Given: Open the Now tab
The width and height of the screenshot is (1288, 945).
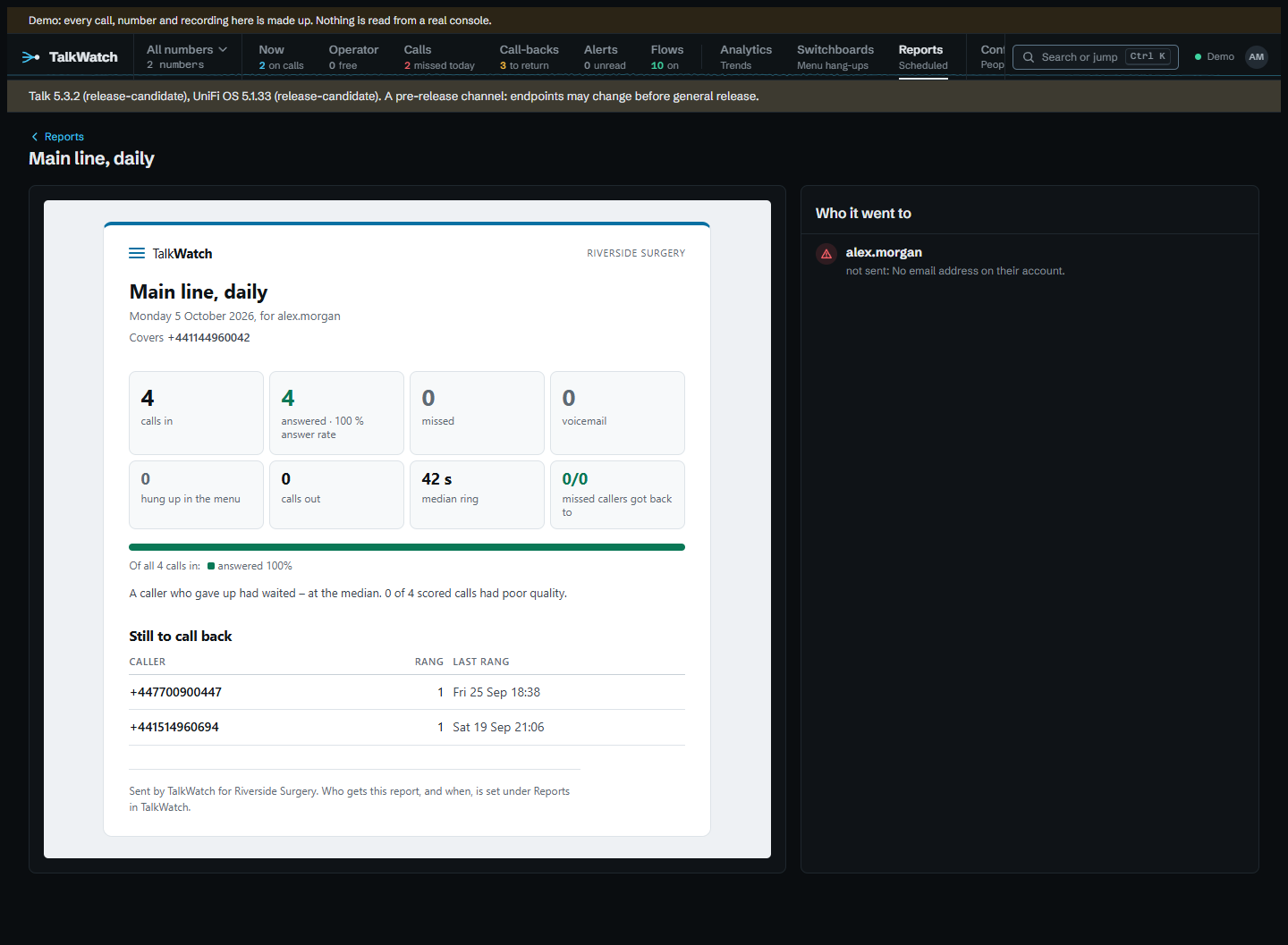Looking at the screenshot, I should click(281, 56).
